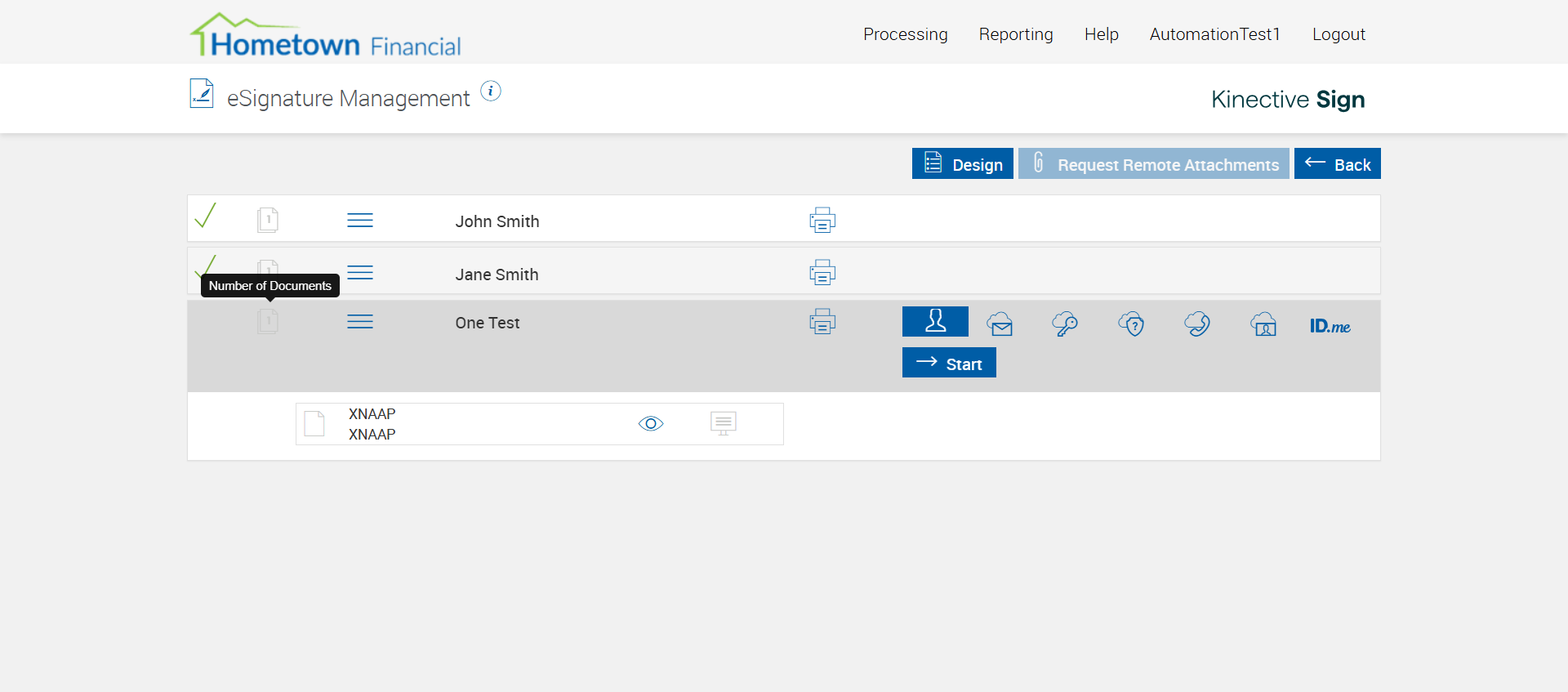1568x692 pixels.
Task: Collapse One Test's hamburger menu
Action: pos(360,322)
